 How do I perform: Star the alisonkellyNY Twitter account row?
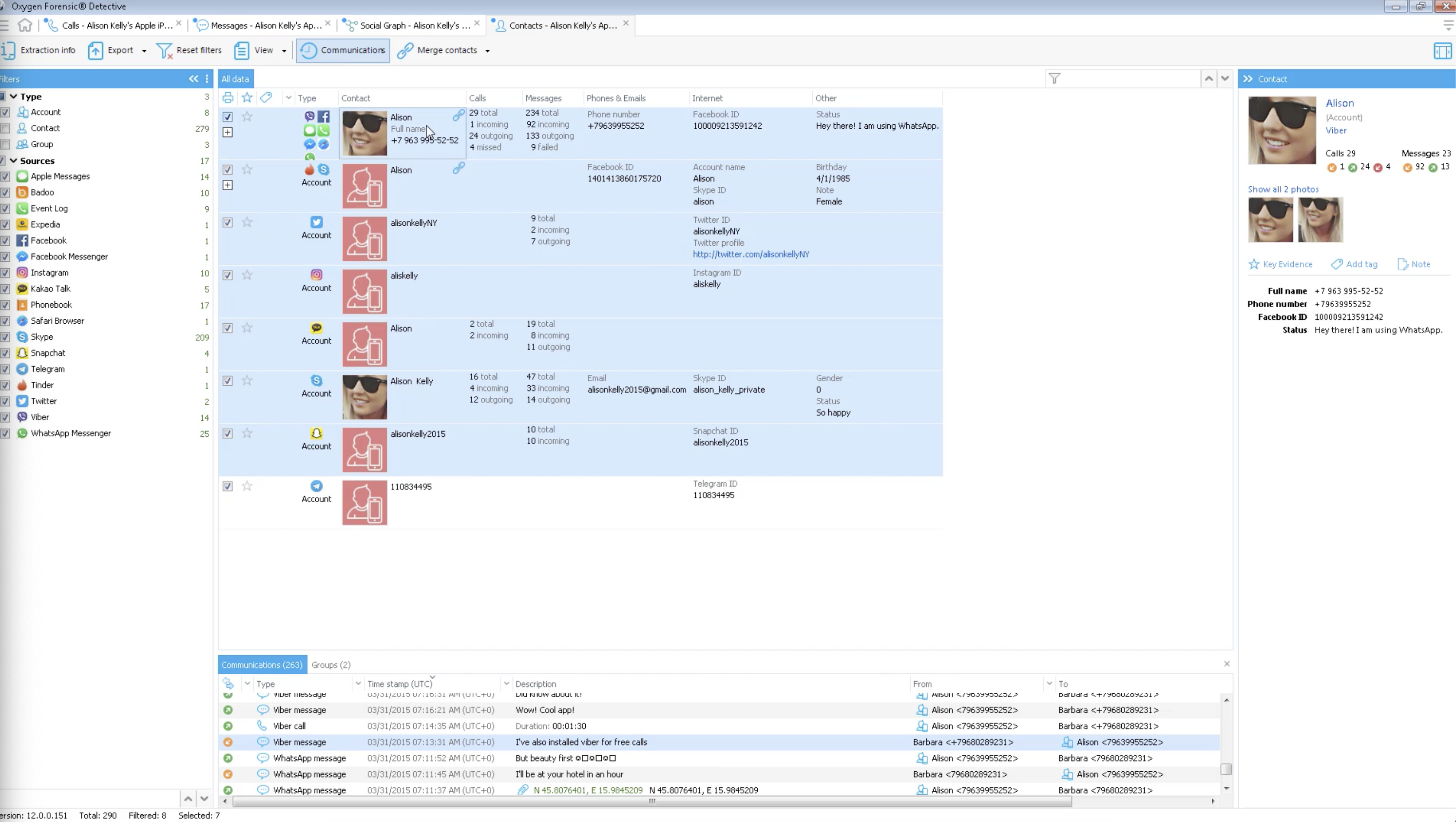[247, 222]
